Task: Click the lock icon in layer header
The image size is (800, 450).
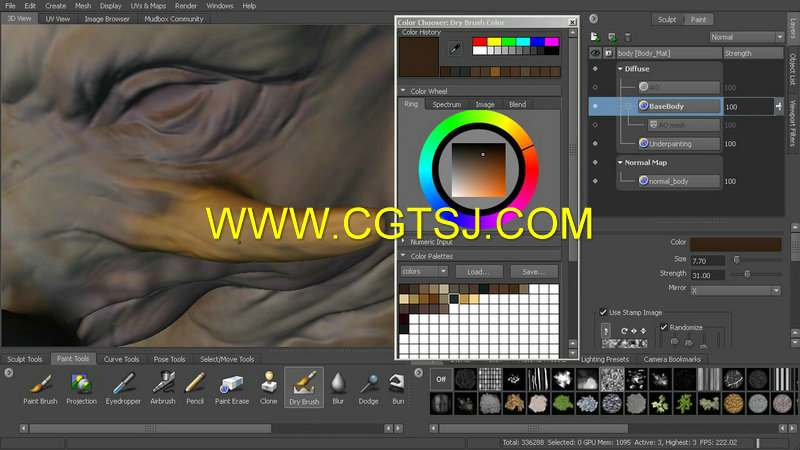Action: (x=608, y=53)
